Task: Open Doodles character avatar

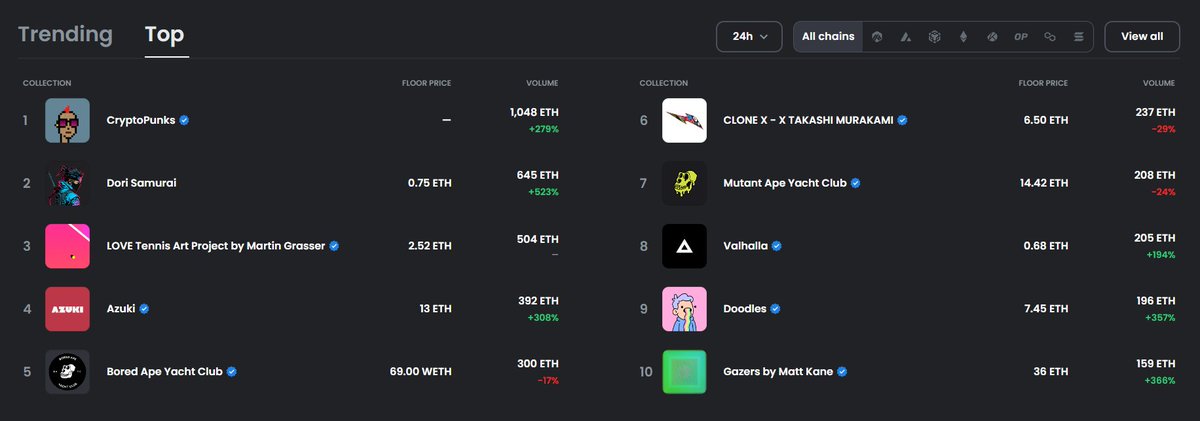Action: [685, 309]
